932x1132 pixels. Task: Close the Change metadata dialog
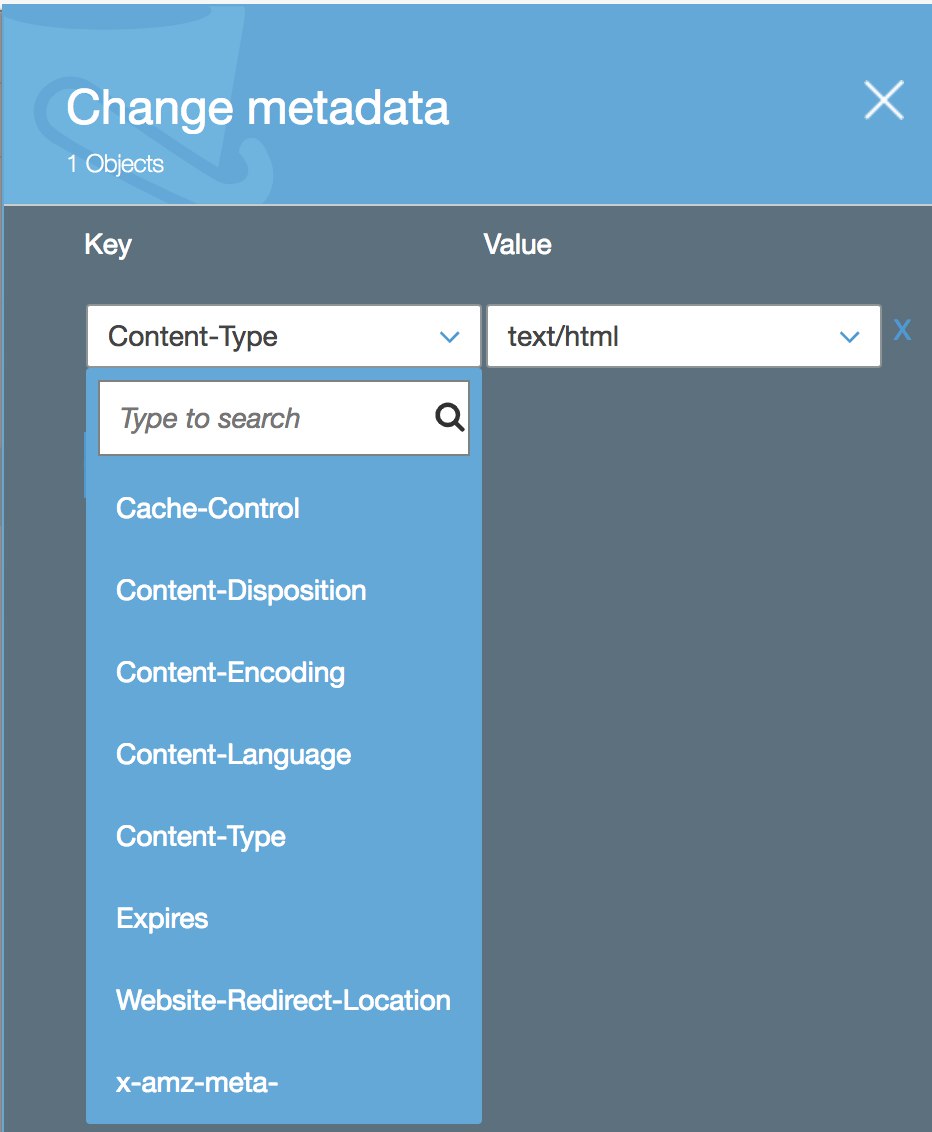(x=884, y=100)
